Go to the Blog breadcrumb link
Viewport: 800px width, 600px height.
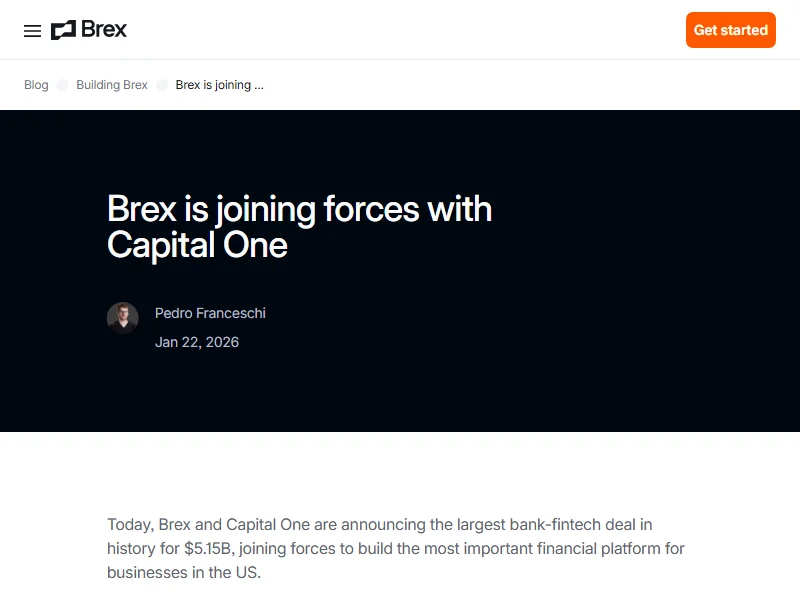[36, 85]
